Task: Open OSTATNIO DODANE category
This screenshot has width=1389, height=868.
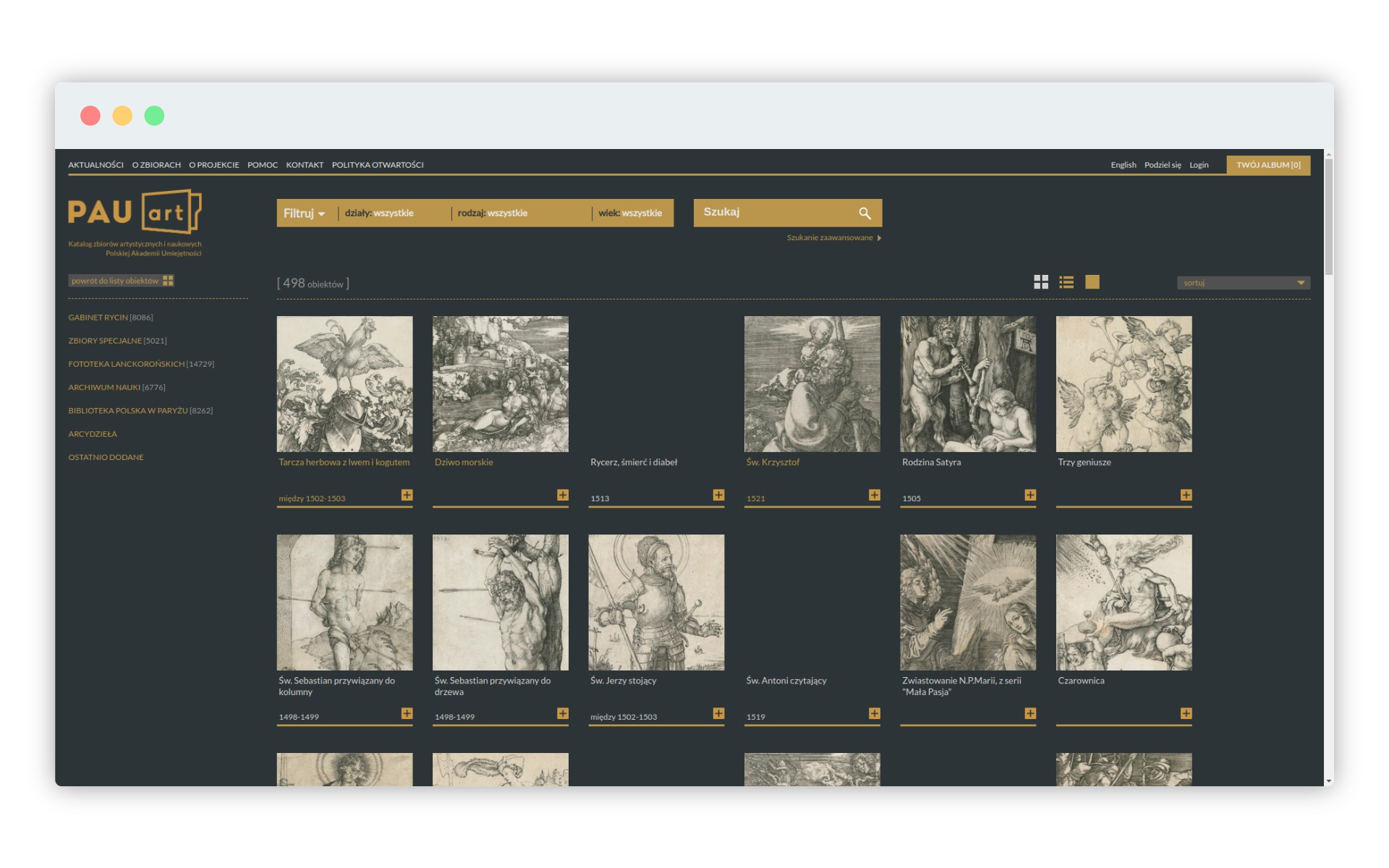Action: click(x=106, y=457)
